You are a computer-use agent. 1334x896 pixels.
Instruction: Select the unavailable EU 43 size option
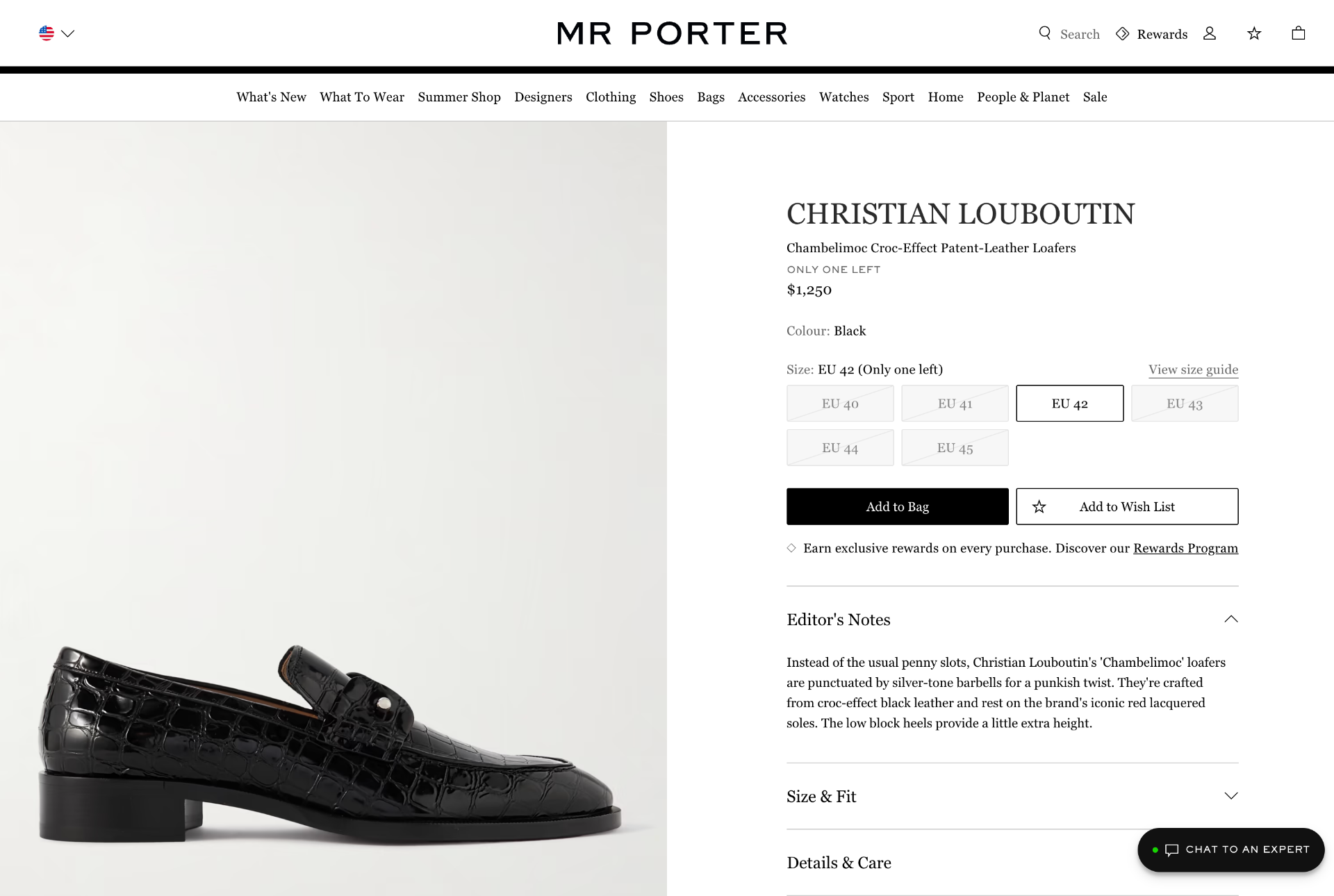tap(1184, 403)
